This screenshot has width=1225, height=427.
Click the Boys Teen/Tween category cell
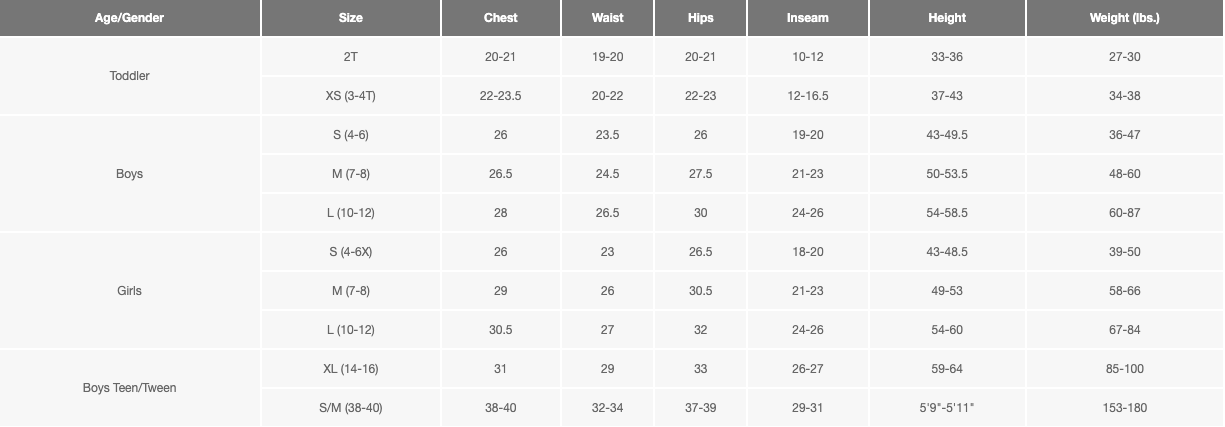(130, 388)
